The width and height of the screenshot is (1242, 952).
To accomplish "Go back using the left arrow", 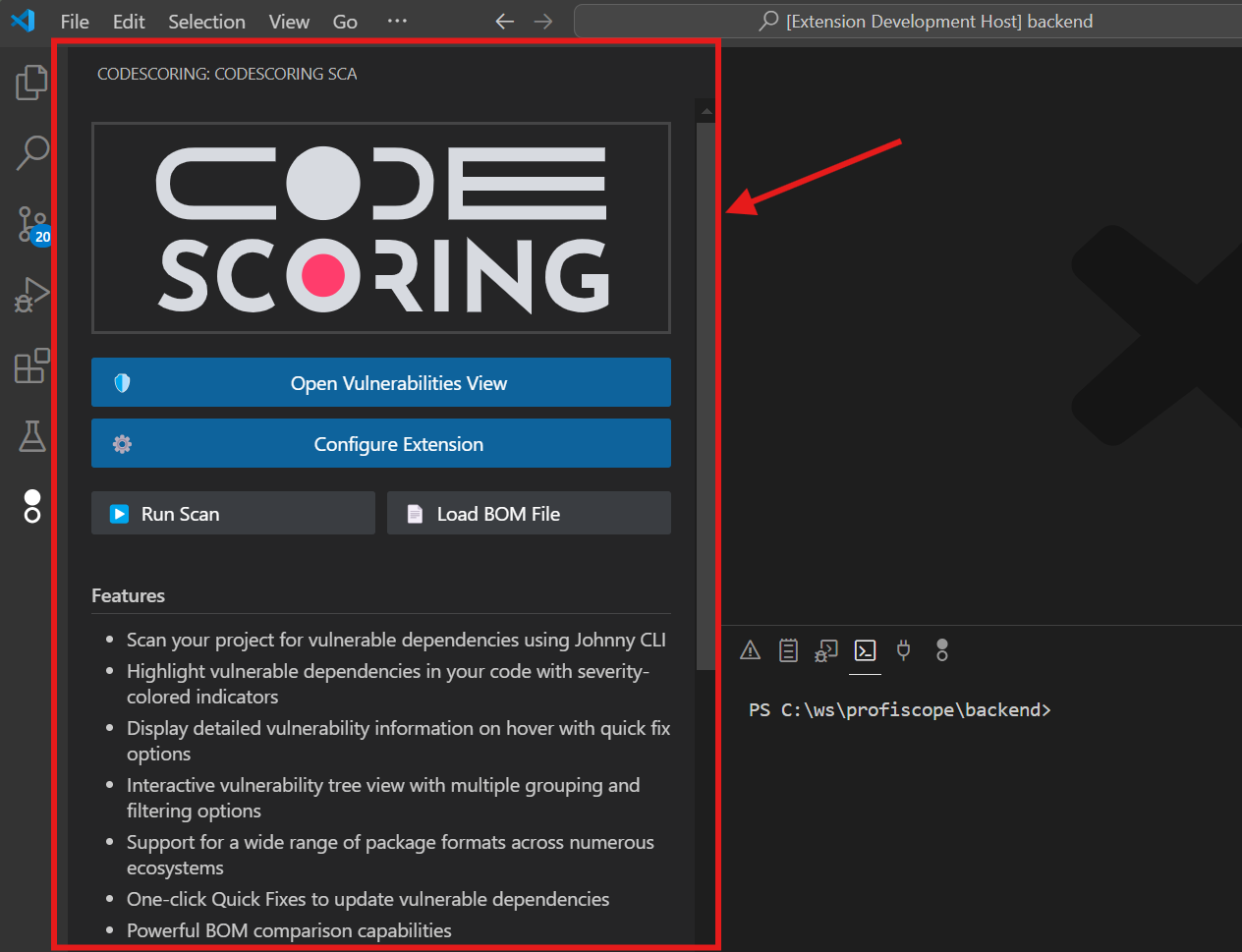I will point(505,22).
